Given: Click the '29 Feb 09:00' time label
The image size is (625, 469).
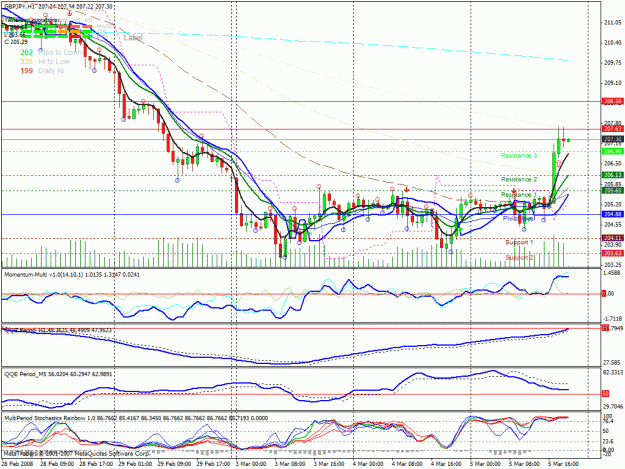Looking at the screenshot, I should 174,464.
